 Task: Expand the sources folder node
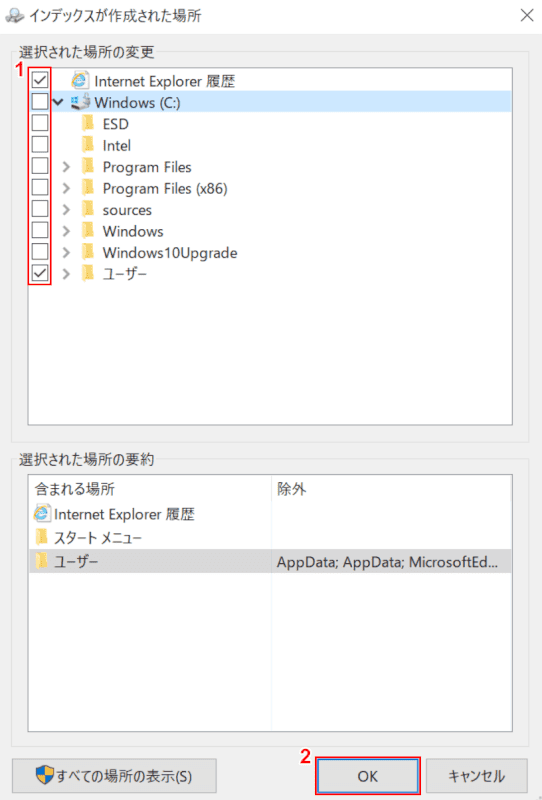click(x=66, y=210)
